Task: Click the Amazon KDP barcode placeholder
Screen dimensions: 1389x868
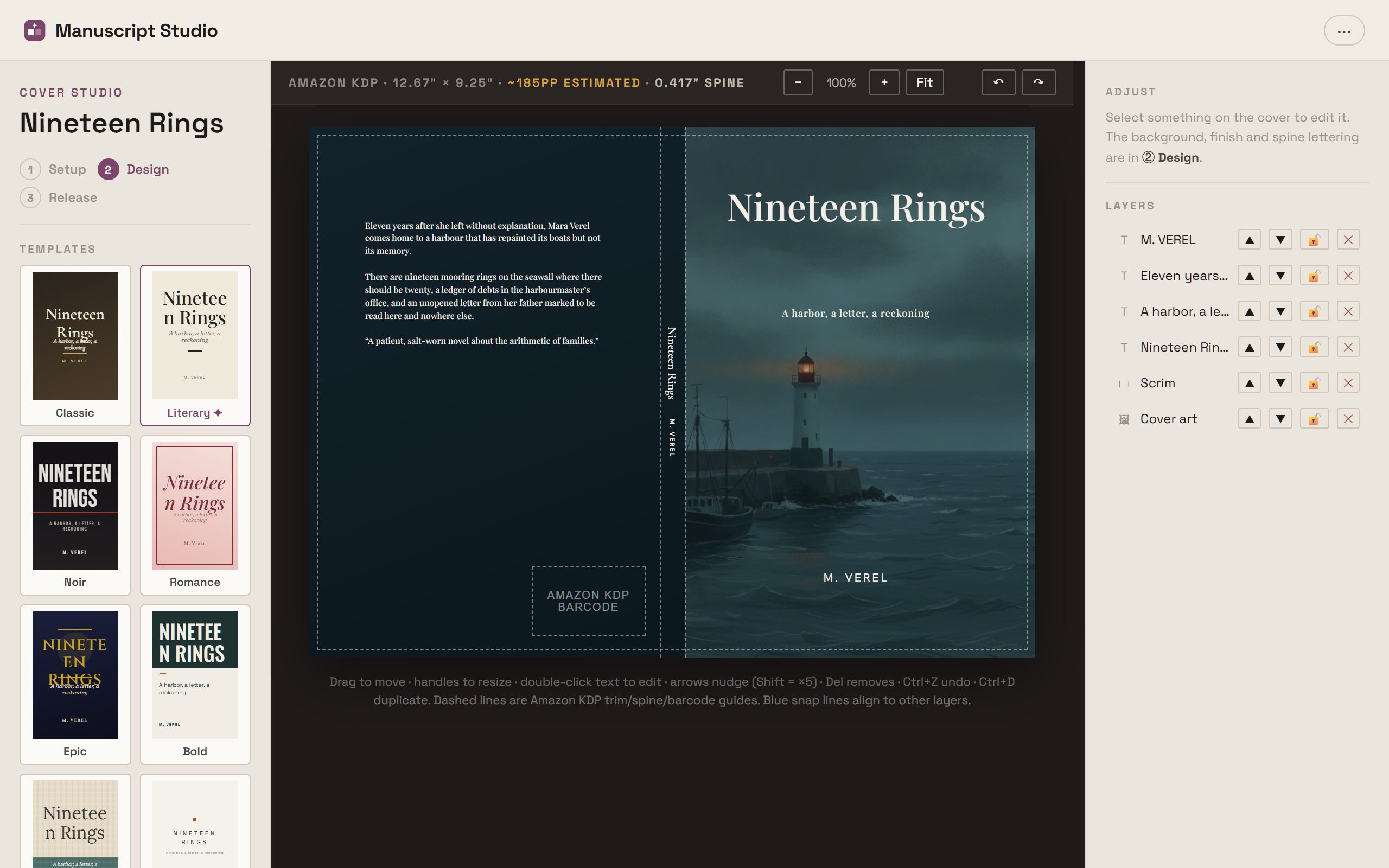Action: tap(588, 601)
